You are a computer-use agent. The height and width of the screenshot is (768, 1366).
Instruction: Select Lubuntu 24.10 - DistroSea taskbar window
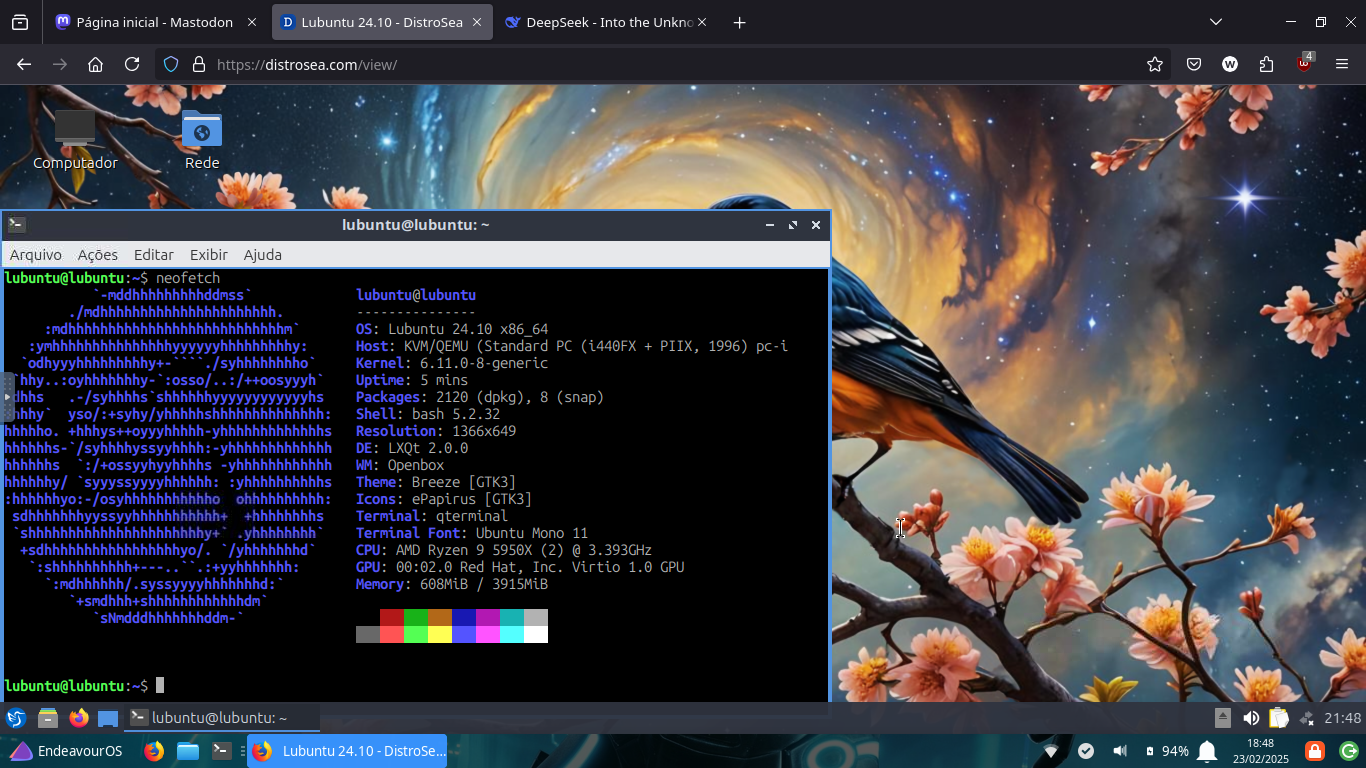click(347, 751)
